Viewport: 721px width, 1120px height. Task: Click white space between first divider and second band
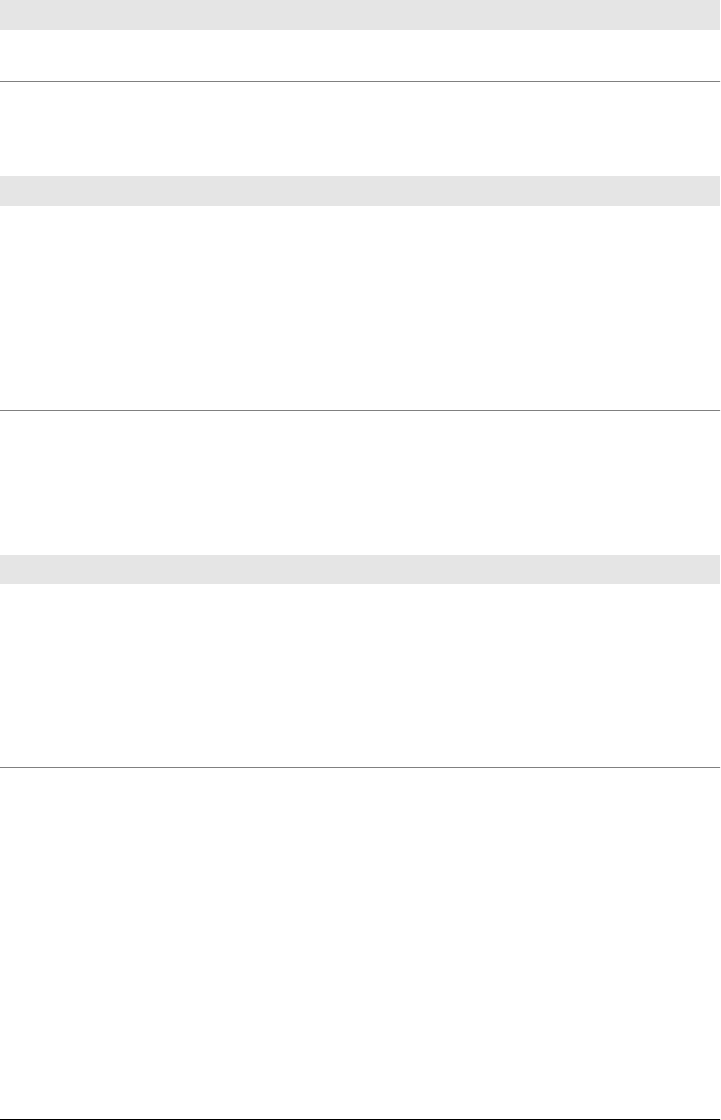[360, 129]
